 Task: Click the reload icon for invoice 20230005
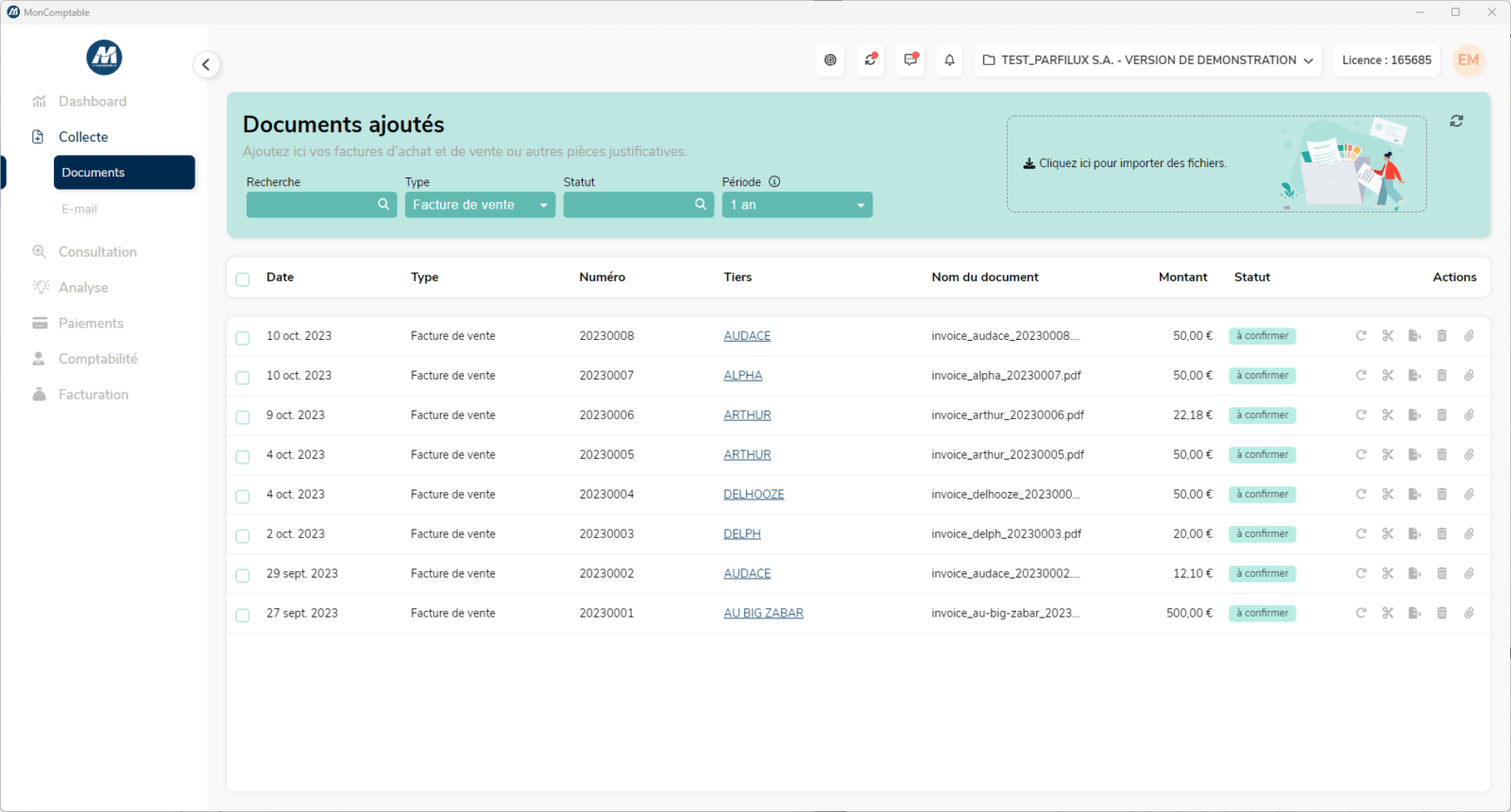pyautogui.click(x=1361, y=455)
